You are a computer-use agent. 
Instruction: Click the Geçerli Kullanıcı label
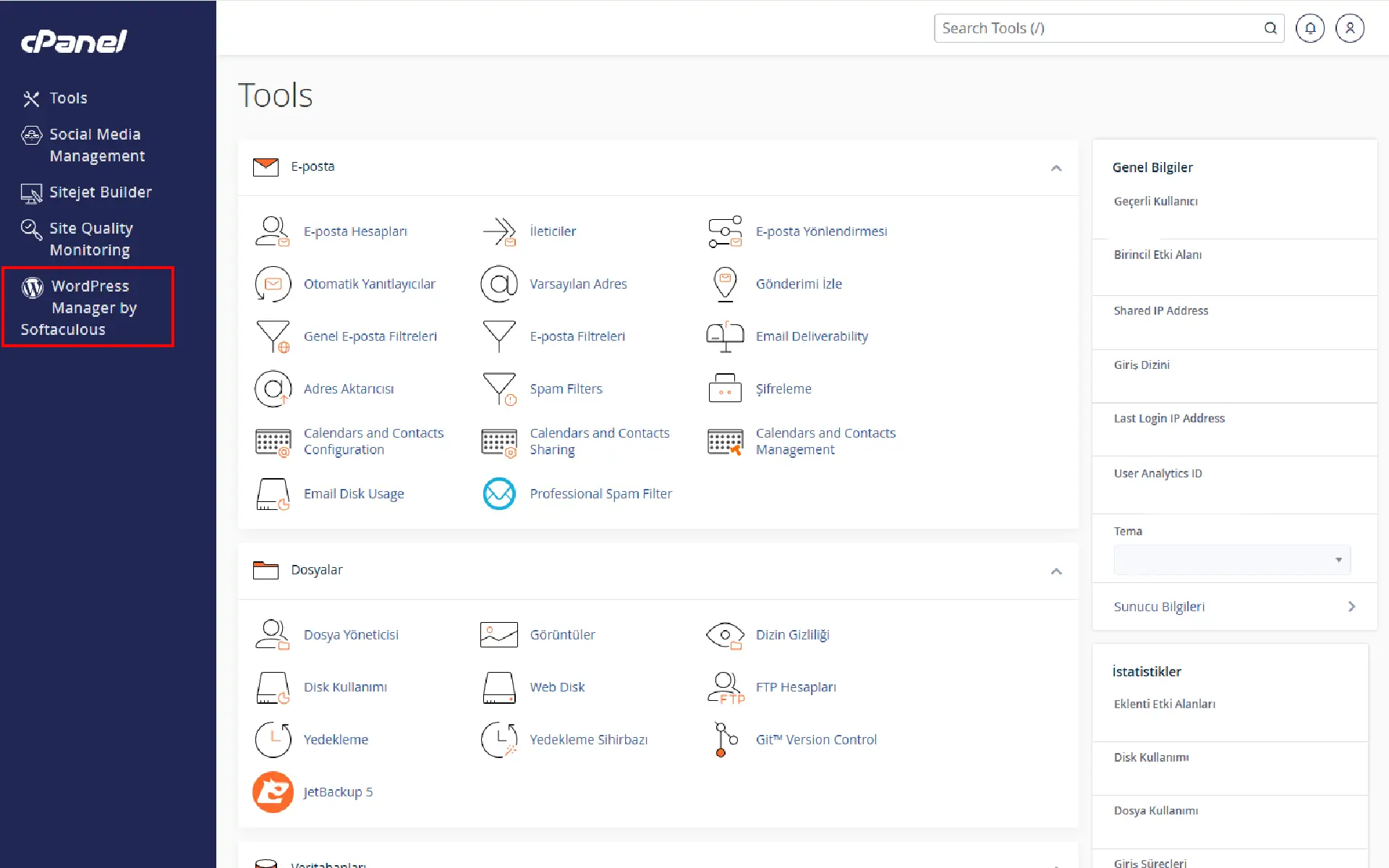pyautogui.click(x=1155, y=202)
